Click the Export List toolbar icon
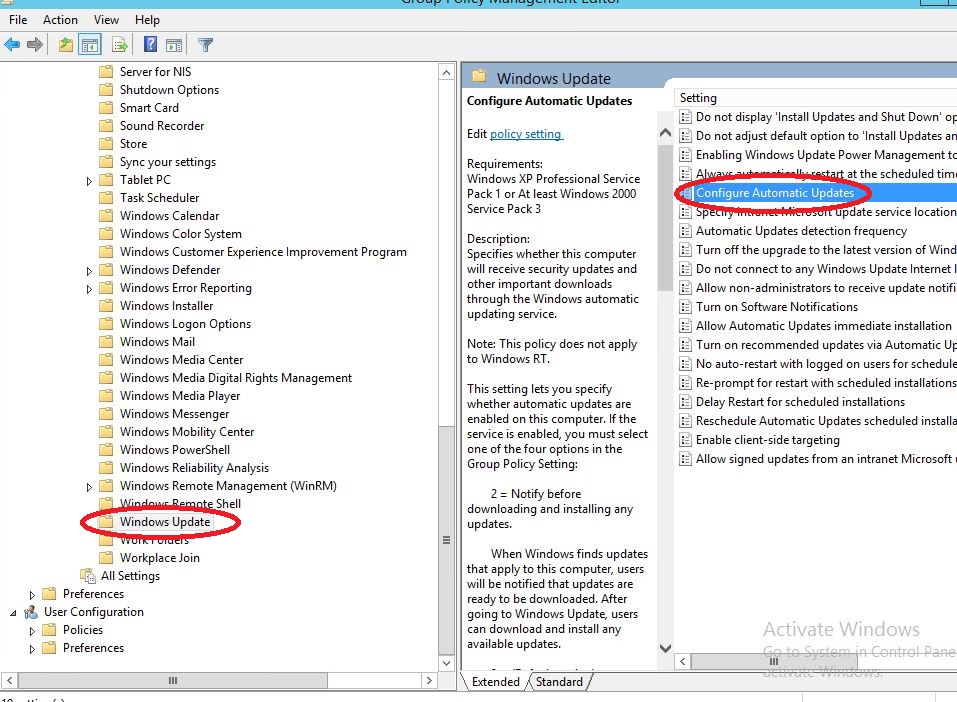Viewport: 957px width, 702px height. (x=120, y=44)
